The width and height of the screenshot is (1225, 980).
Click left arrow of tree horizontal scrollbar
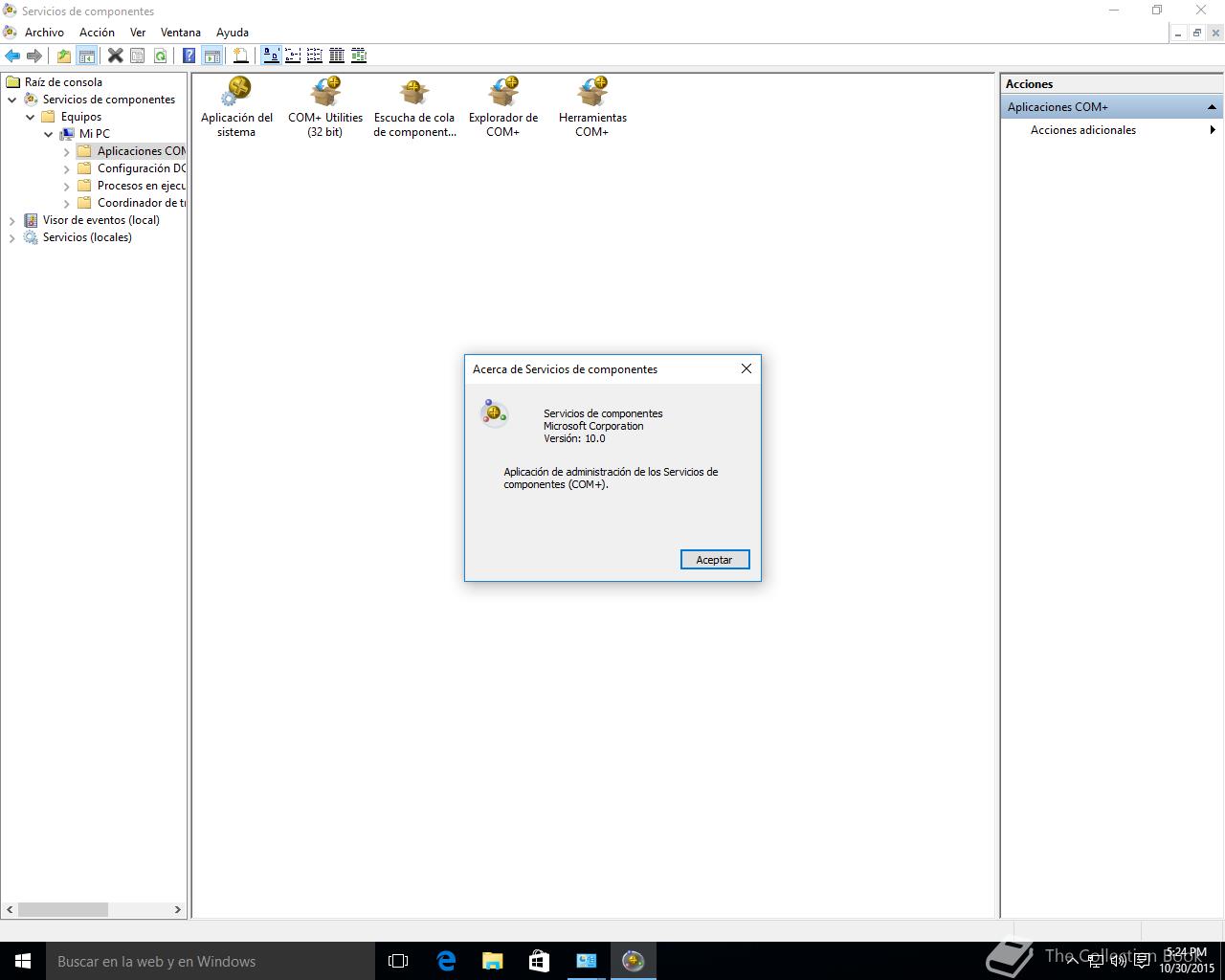click(x=11, y=909)
